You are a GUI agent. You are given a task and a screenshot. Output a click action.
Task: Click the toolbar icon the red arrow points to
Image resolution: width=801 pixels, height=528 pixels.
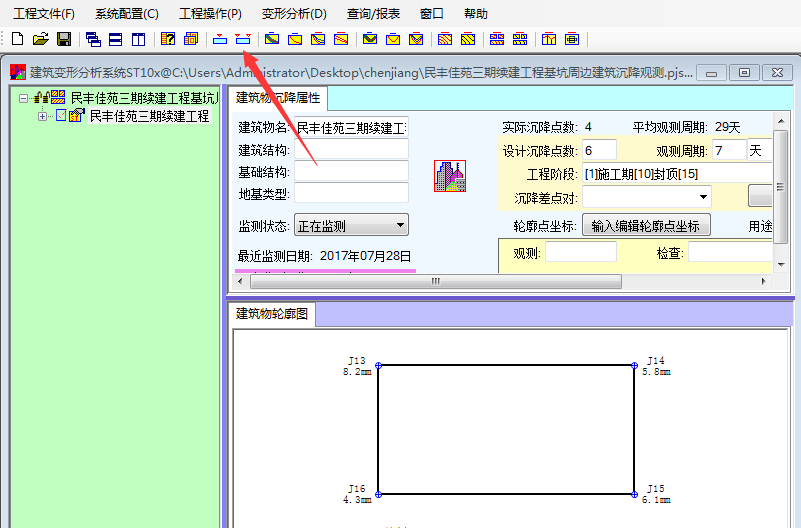click(x=242, y=39)
